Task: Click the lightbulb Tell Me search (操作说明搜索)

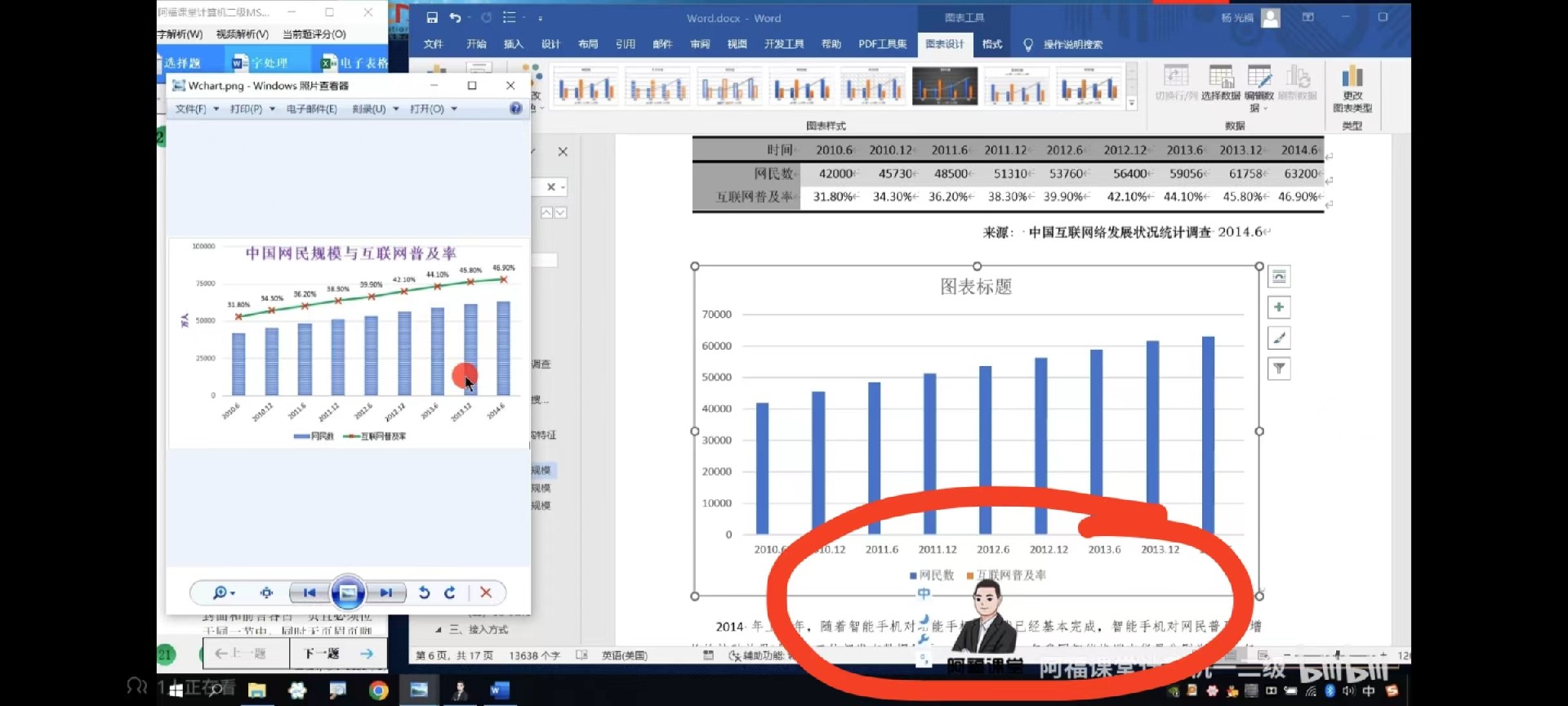Action: tap(1063, 44)
